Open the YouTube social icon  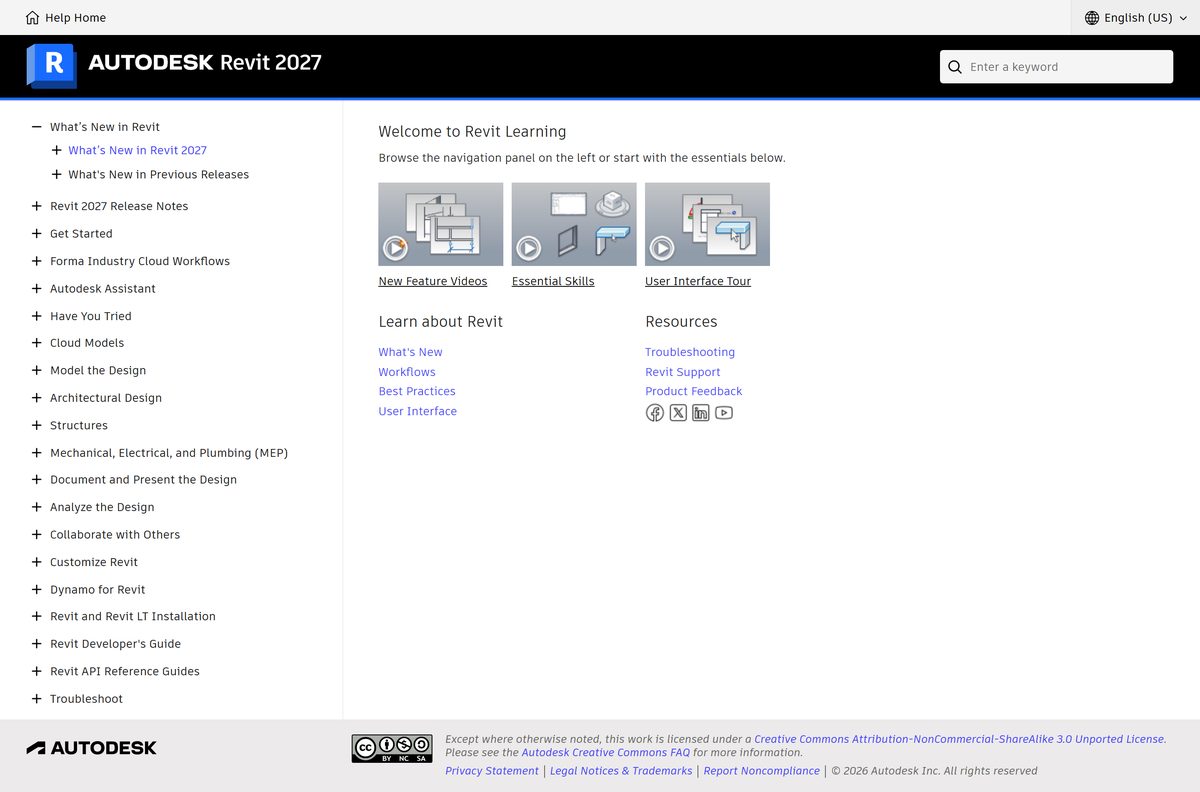724,413
